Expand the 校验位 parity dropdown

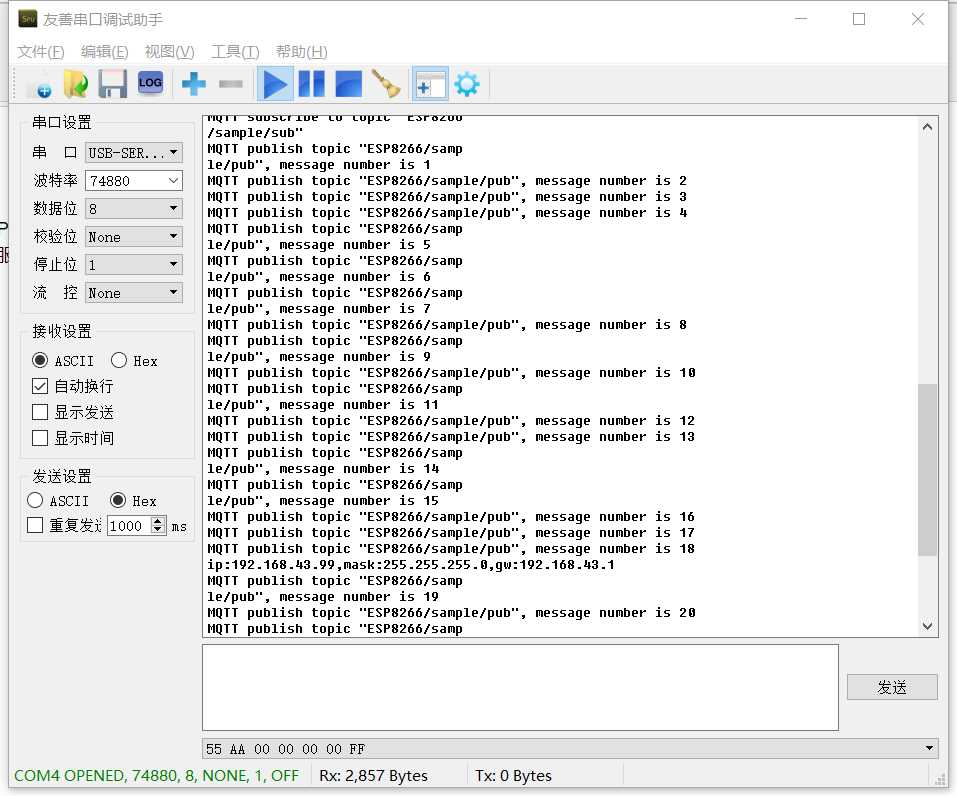point(173,237)
